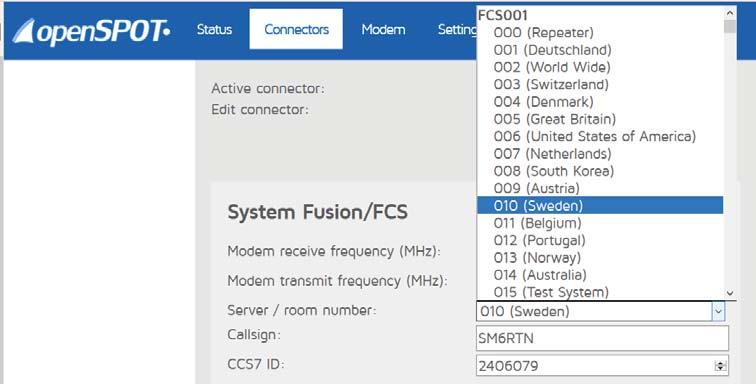The image size is (756, 384).
Task: Select highlighted 010 (Sweden) entry
Action: click(x=600, y=206)
